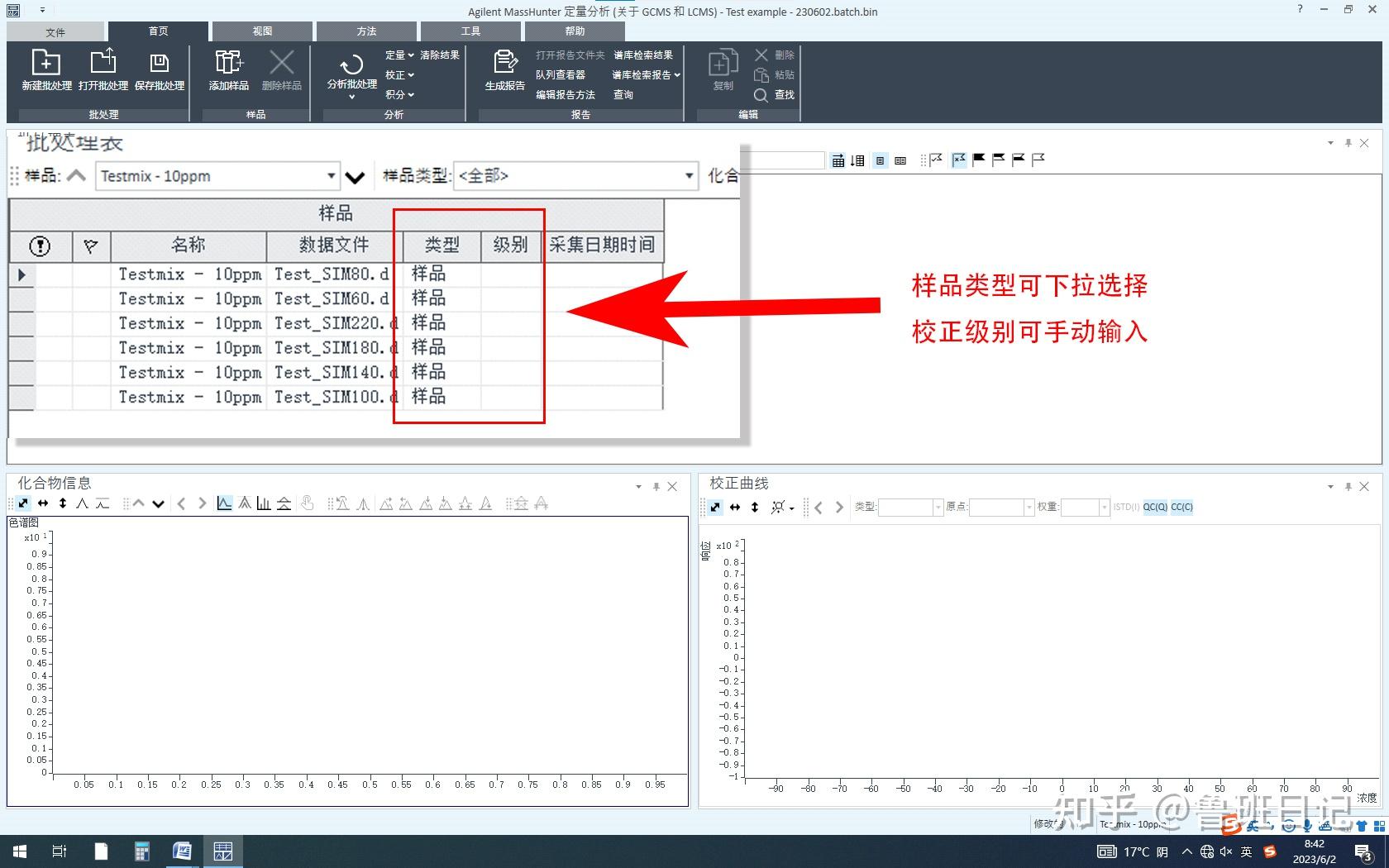Switch to the 视图 ribbon tab
The height and width of the screenshot is (868, 1389).
[x=261, y=31]
